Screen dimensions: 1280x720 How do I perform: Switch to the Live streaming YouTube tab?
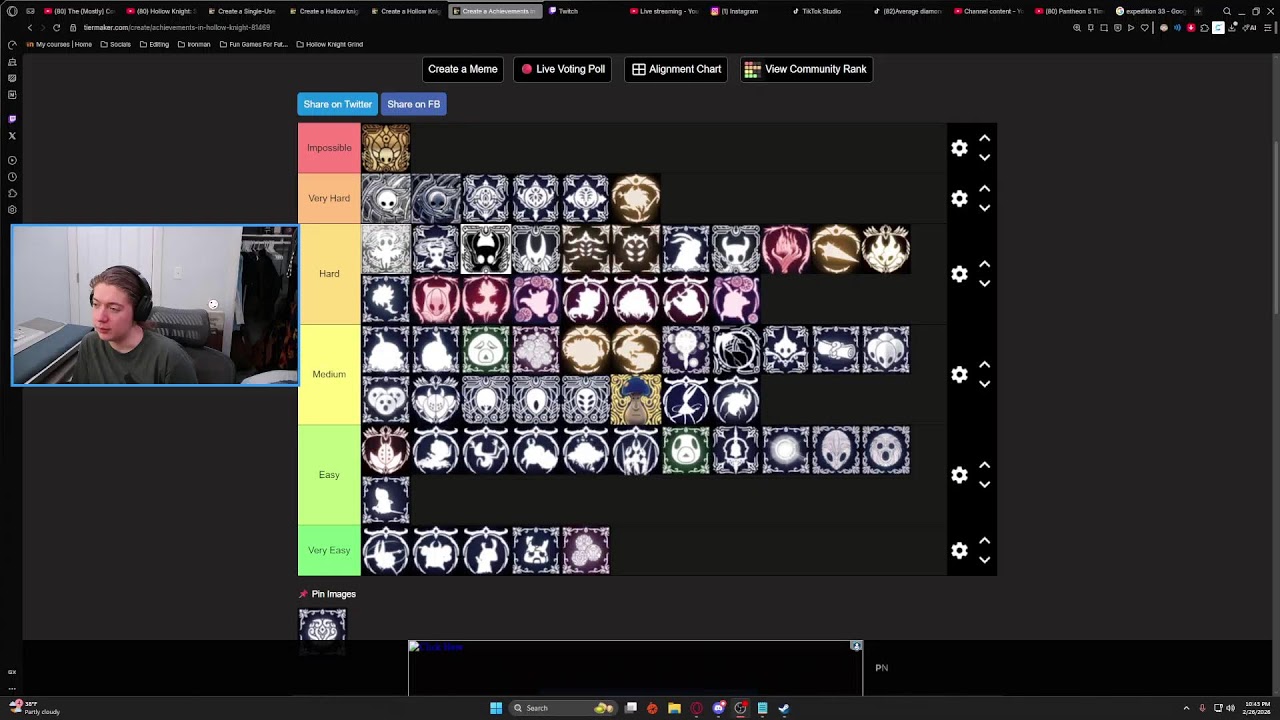pos(663,11)
